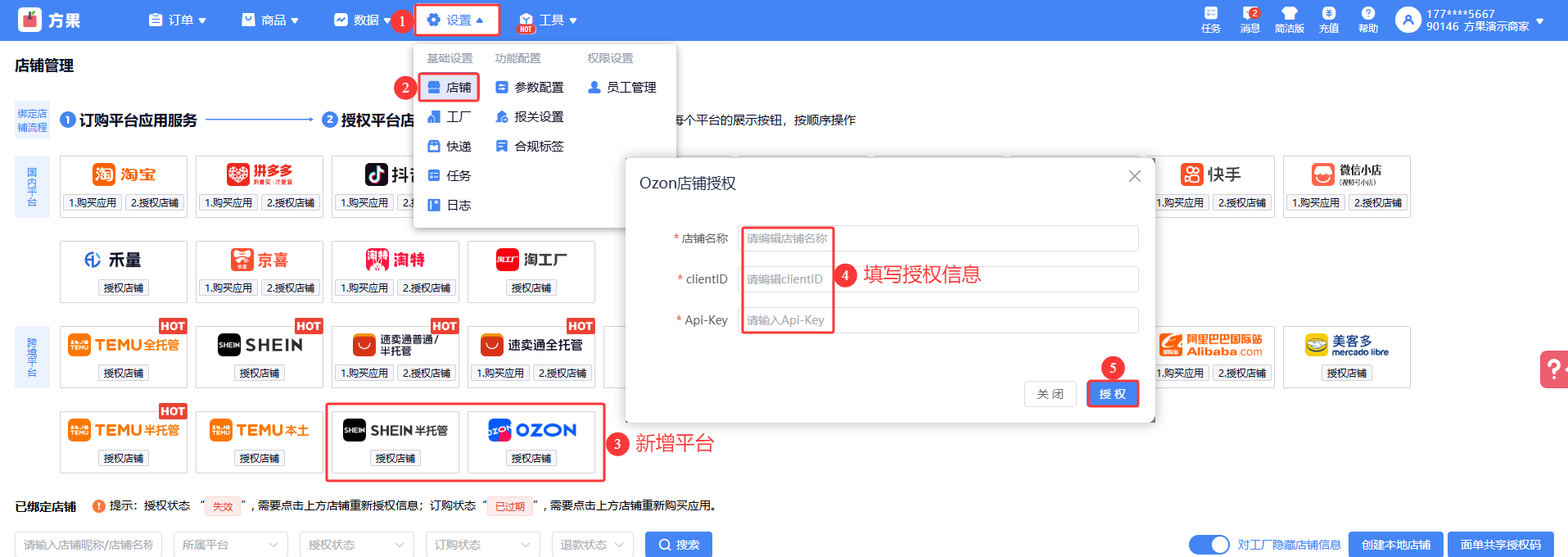Select 工厂 in settings menu
Screen dimensions: 1568x557
click(449, 116)
